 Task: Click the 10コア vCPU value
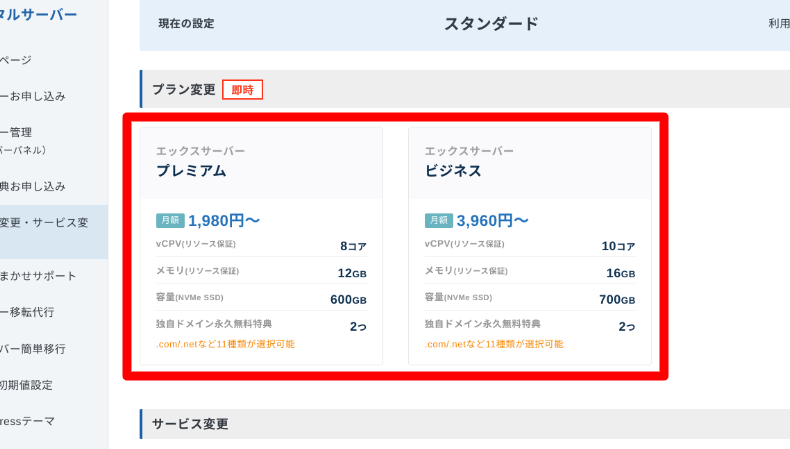tap(618, 246)
